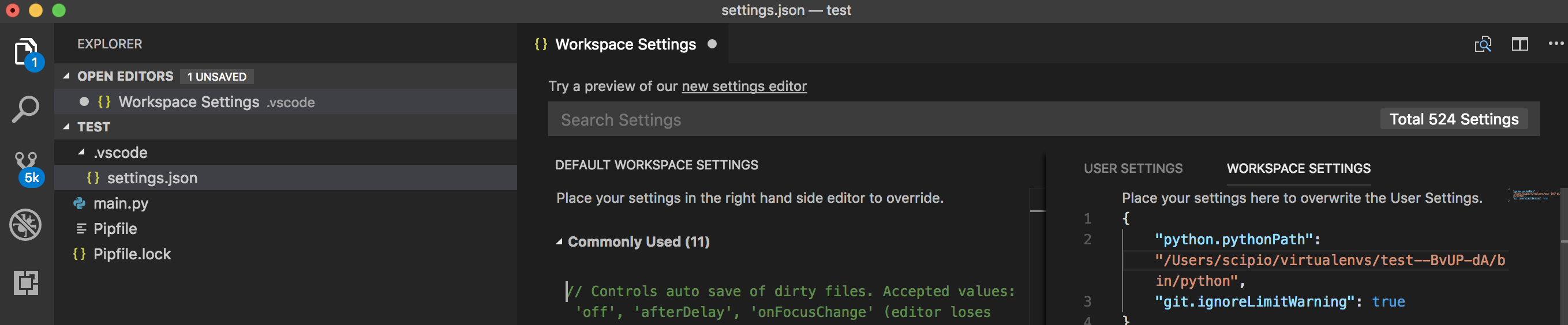
Task: Collapse the TEST folder section
Action: [66, 126]
